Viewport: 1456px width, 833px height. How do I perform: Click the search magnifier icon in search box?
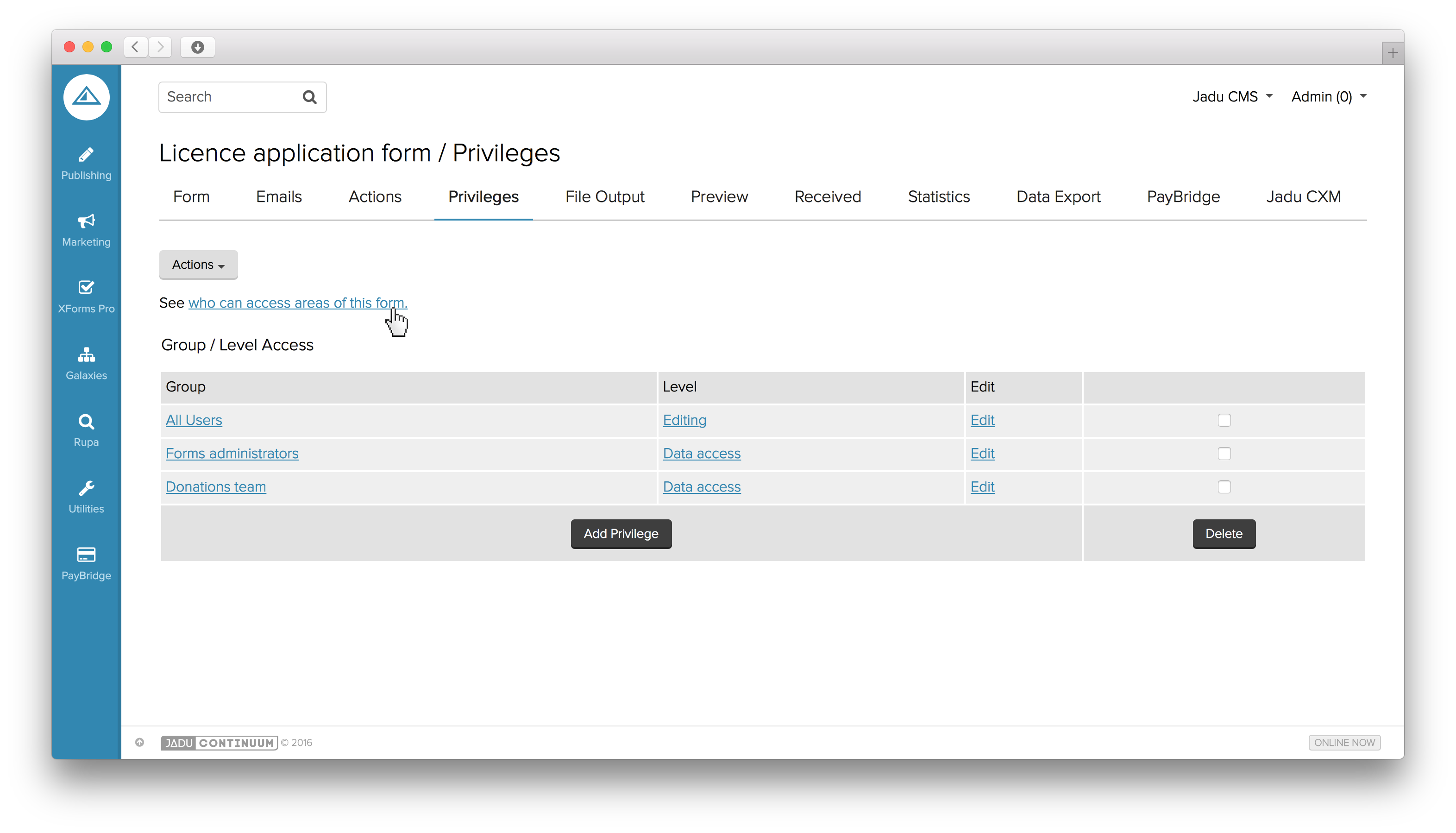pos(309,97)
